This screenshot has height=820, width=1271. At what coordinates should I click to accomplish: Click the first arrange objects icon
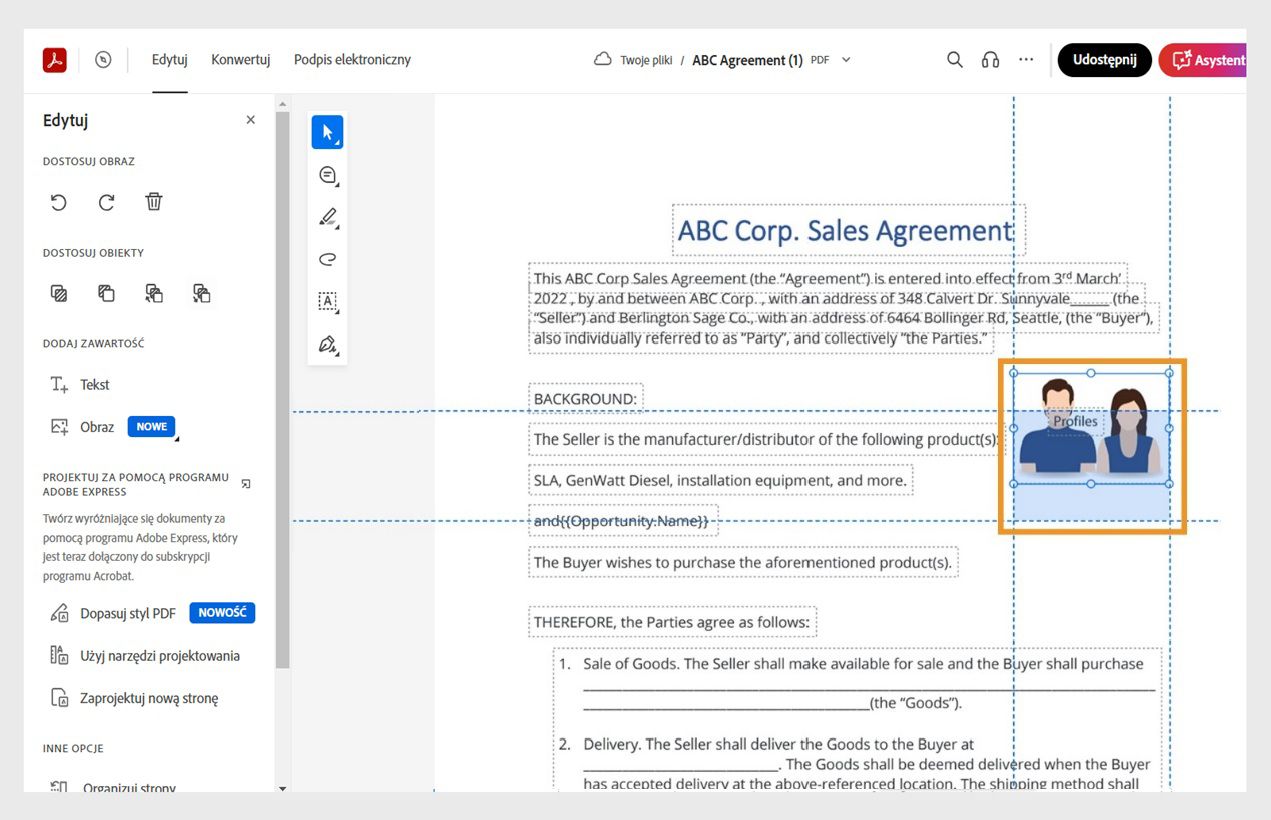pyautogui.click(x=59, y=293)
